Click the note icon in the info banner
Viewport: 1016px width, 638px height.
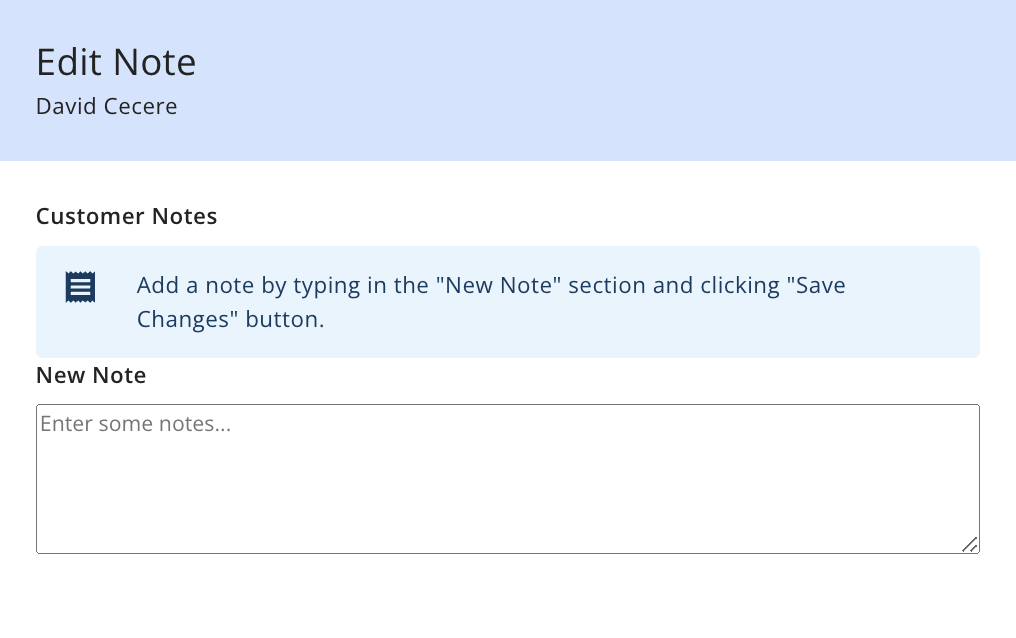click(x=80, y=287)
